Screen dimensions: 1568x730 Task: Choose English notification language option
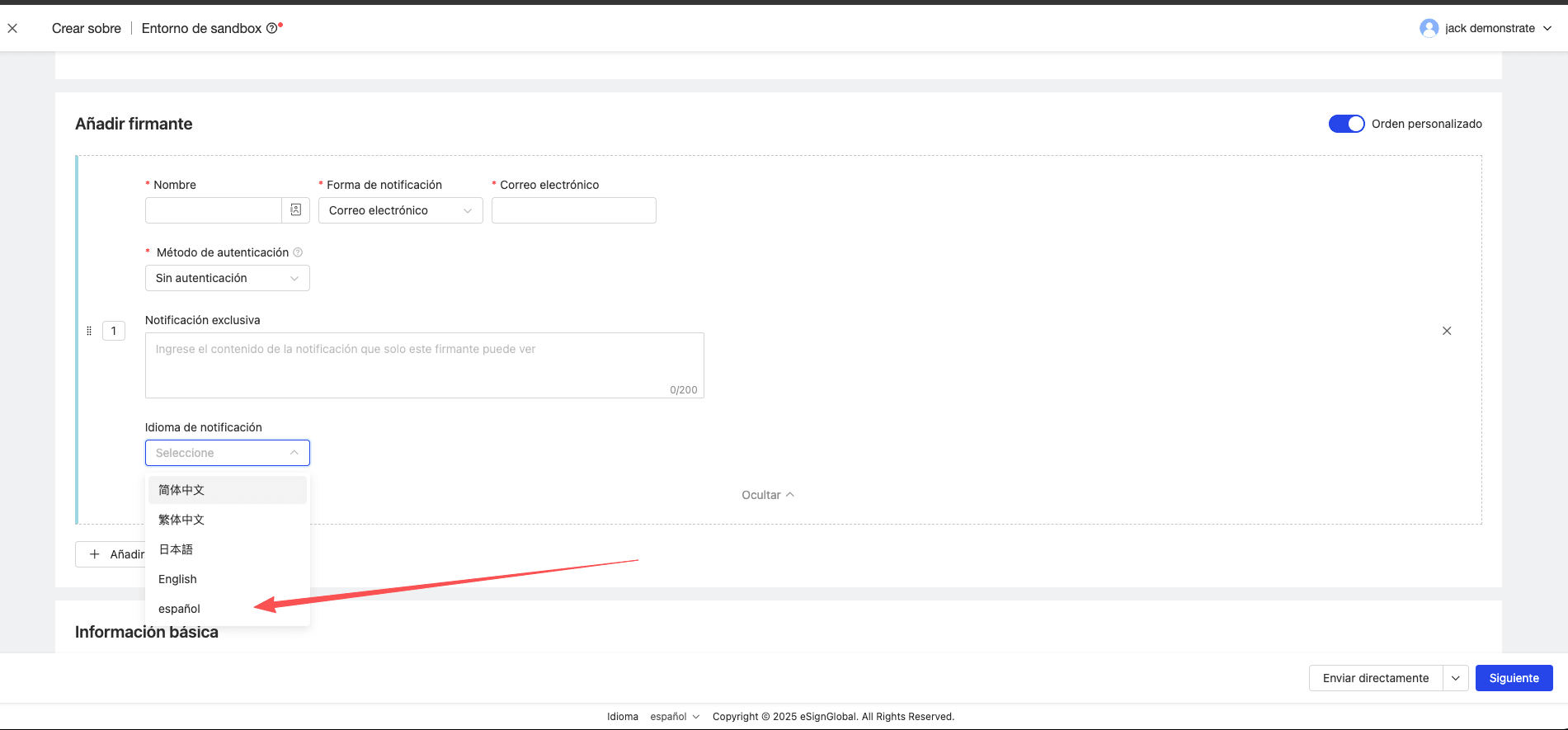(x=178, y=579)
